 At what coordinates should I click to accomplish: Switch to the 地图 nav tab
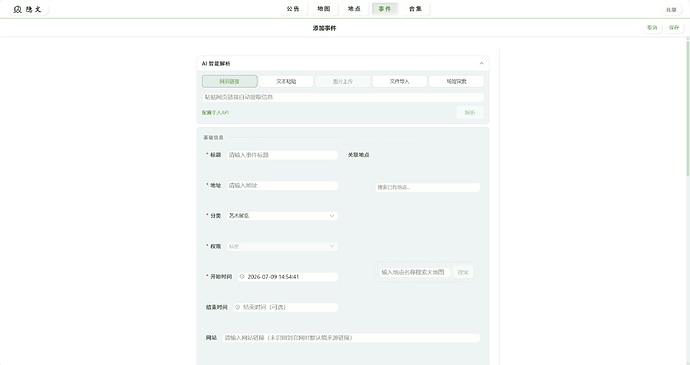(324, 9)
